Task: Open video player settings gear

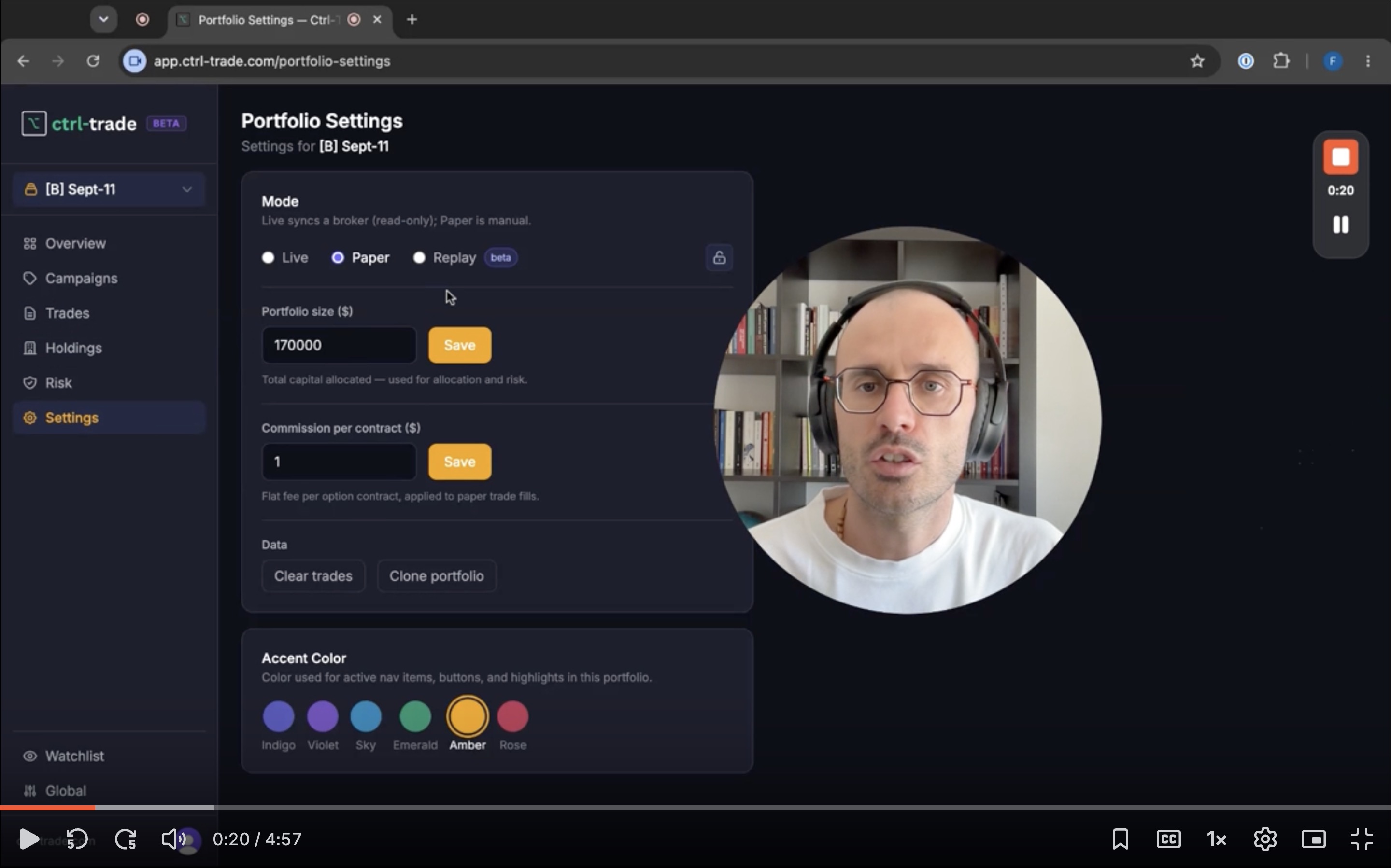Action: [x=1265, y=840]
